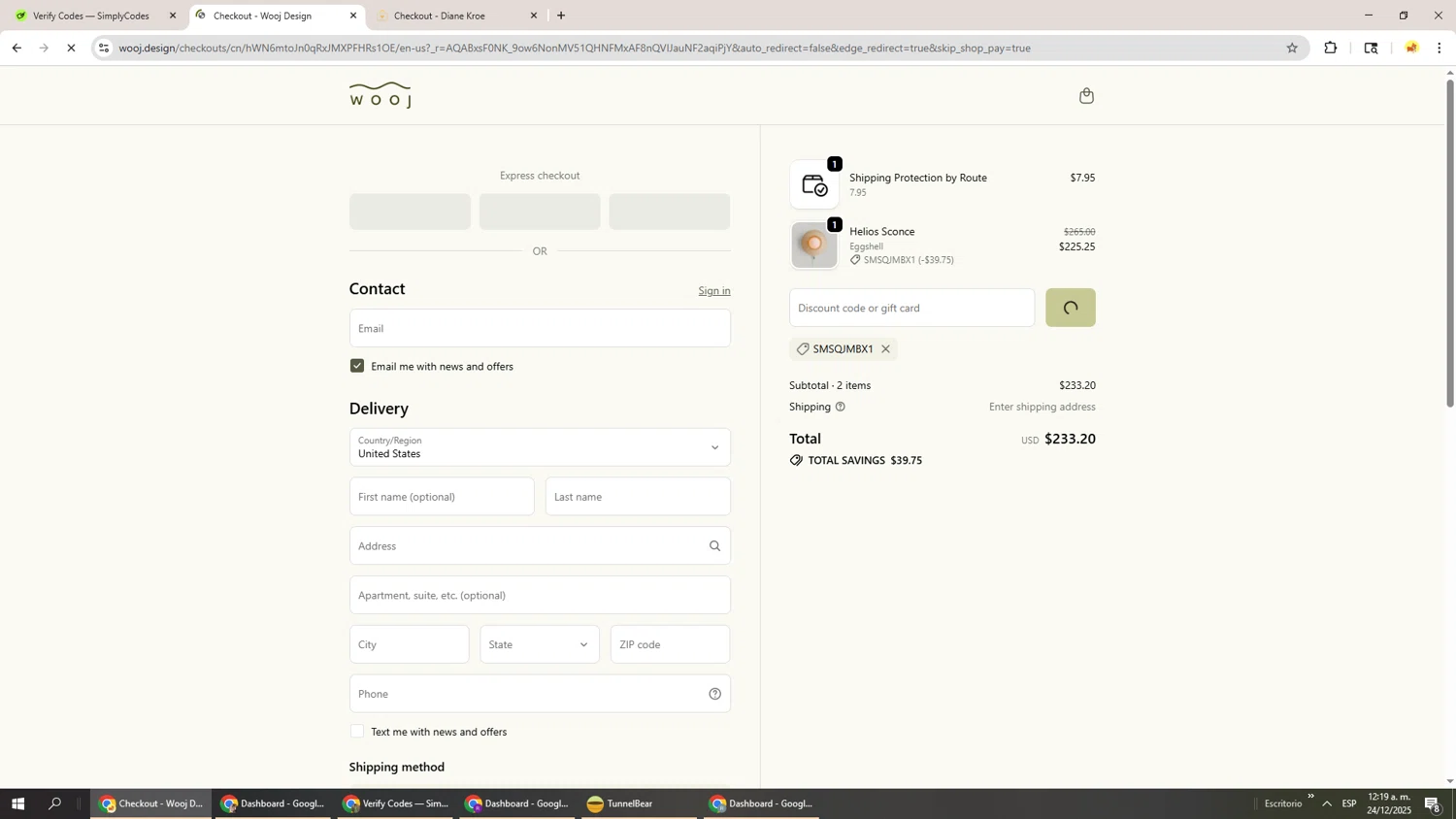Click the ESP language indicator
1456x819 pixels.
(1349, 803)
